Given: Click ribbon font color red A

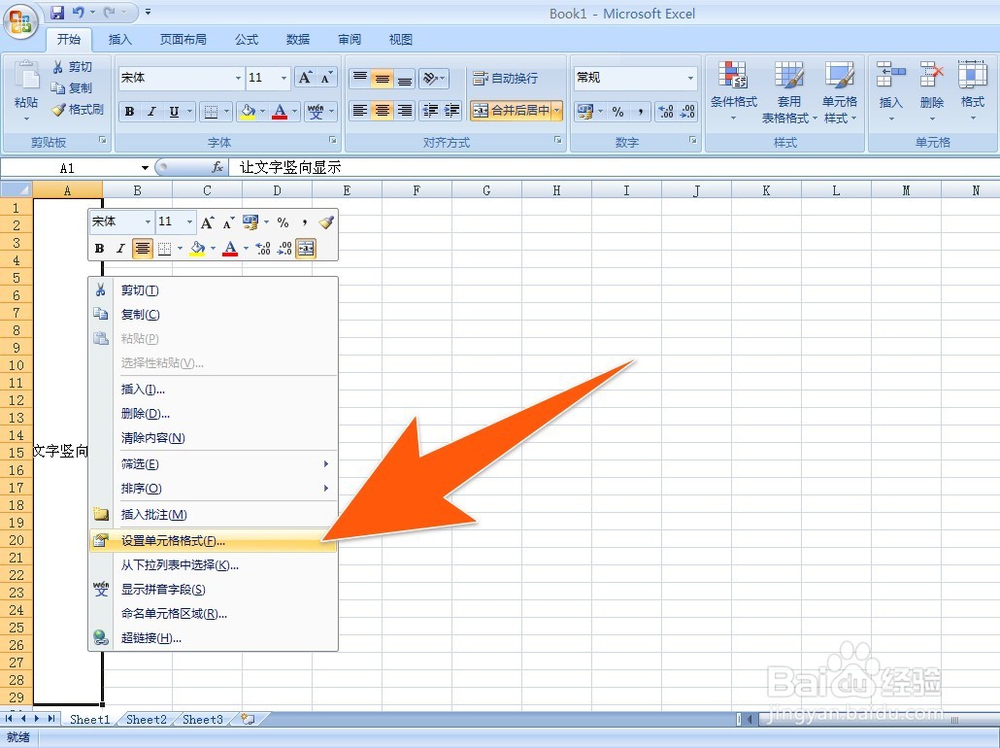Looking at the screenshot, I should pos(279,112).
